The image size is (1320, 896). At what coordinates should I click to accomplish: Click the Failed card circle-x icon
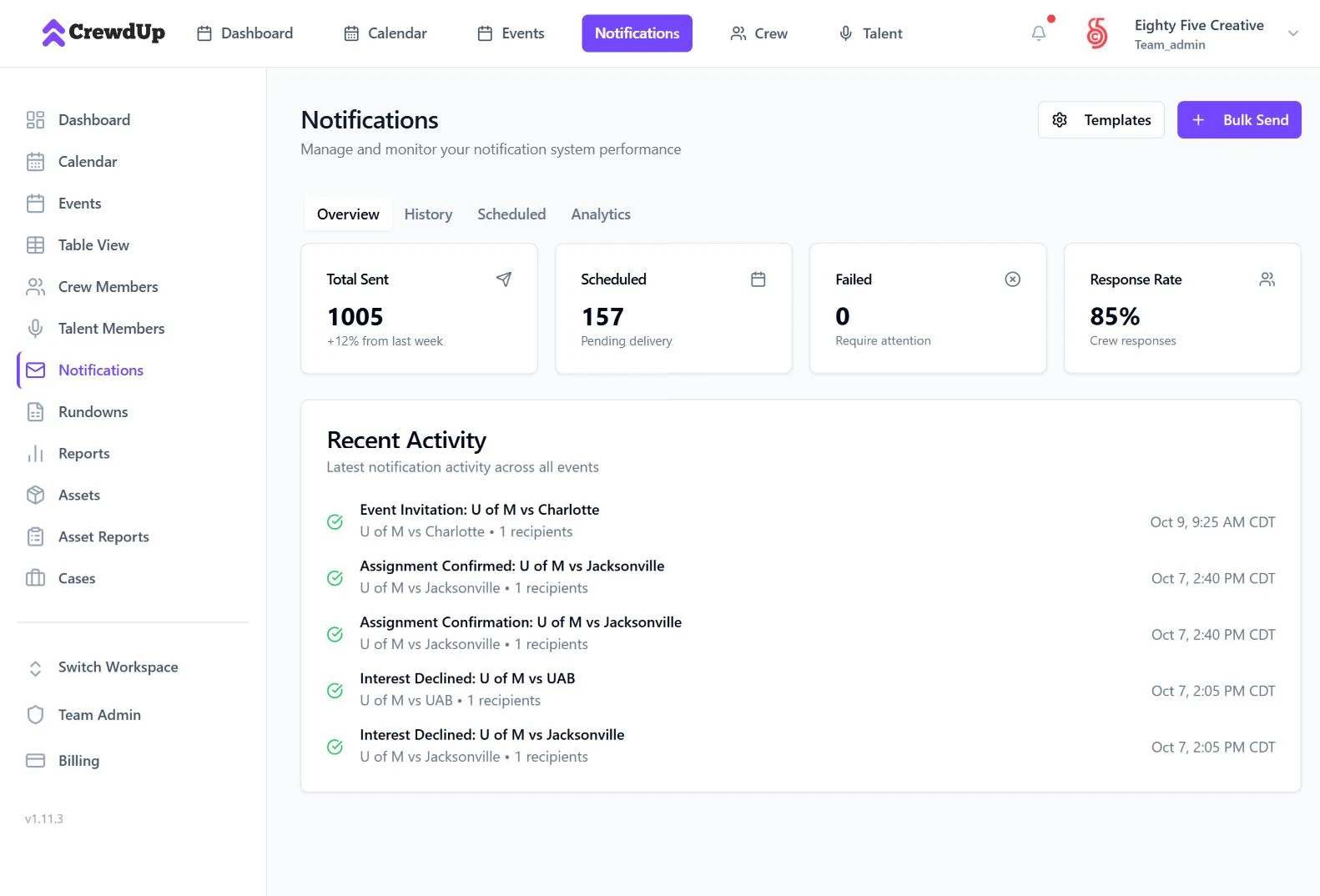[x=1012, y=279]
